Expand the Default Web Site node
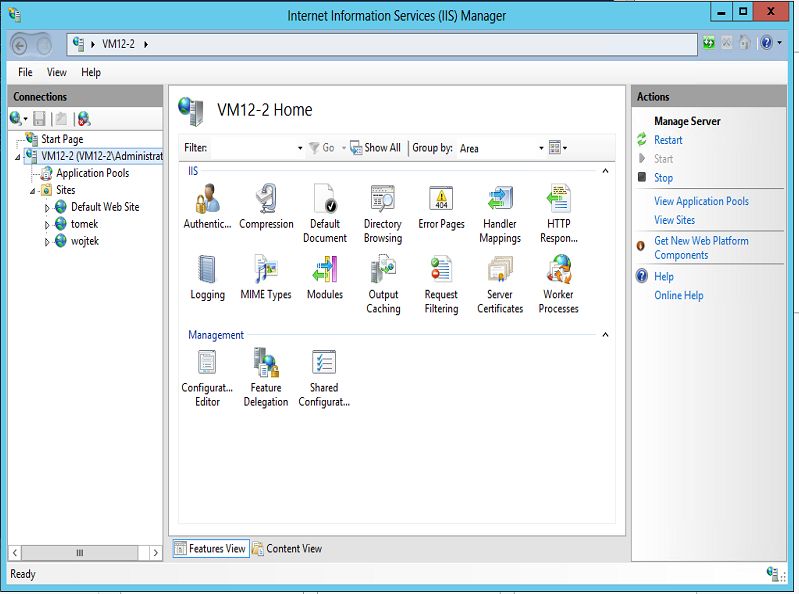The height and width of the screenshot is (594, 799). pyautogui.click(x=47, y=208)
